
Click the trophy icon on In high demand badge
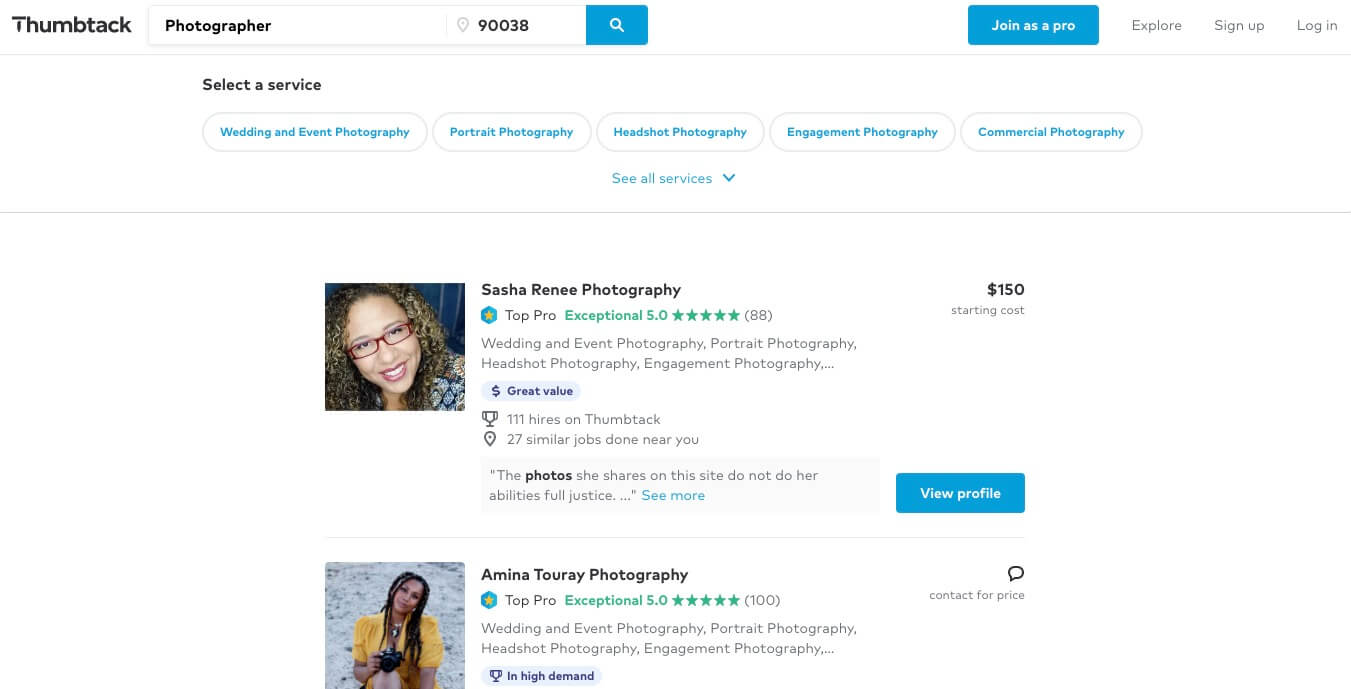[496, 676]
